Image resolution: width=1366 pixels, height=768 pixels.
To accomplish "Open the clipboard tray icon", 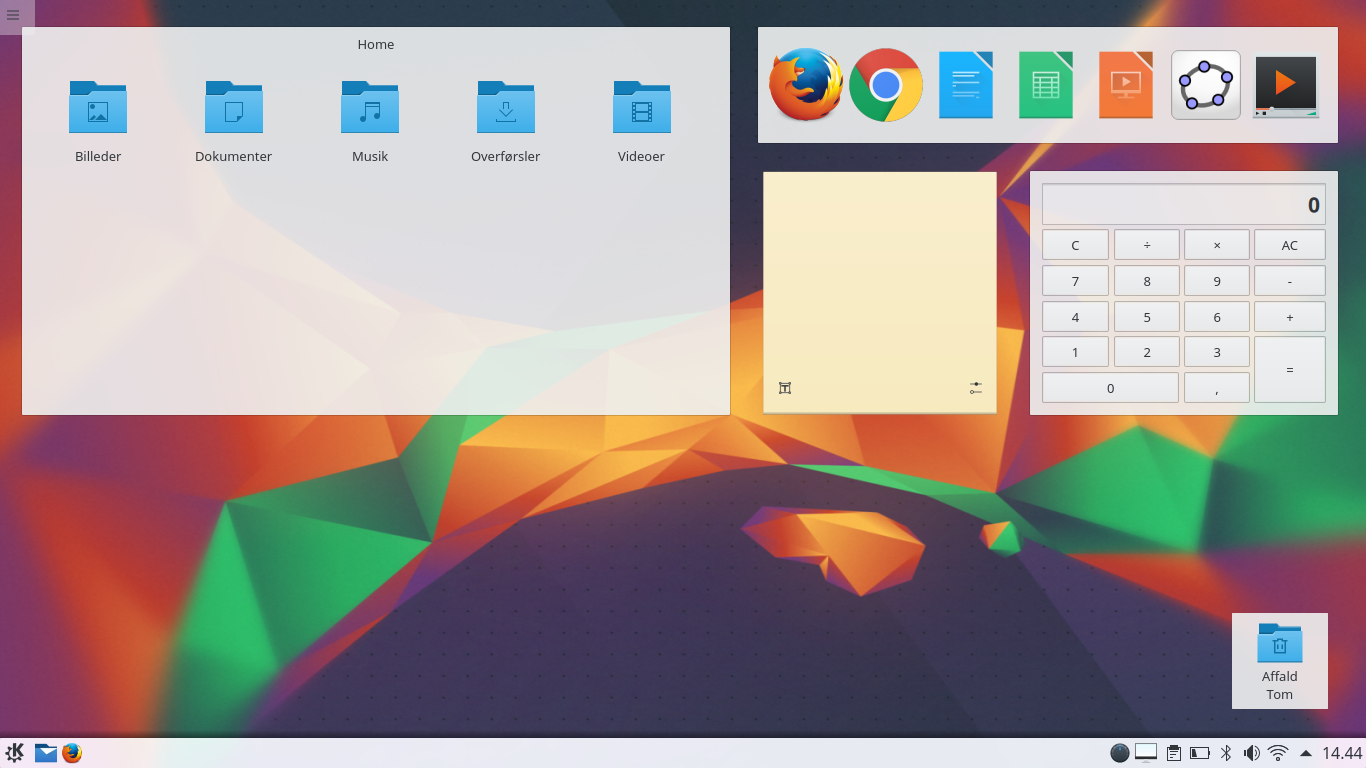I will click(x=1174, y=753).
